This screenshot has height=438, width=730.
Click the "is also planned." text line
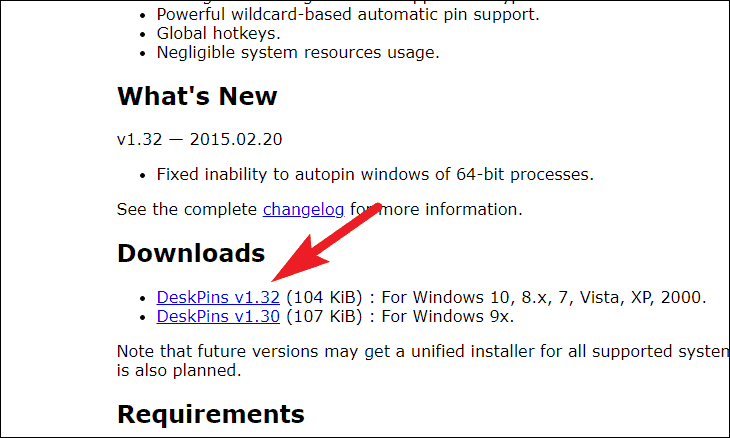(x=179, y=371)
